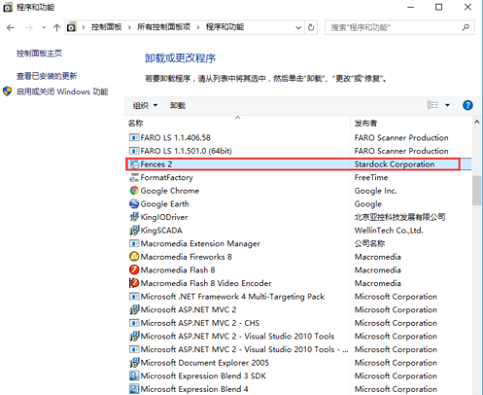Select FARO LS 1.1.406.58 icon
The height and width of the screenshot is (395, 483).
[134, 137]
